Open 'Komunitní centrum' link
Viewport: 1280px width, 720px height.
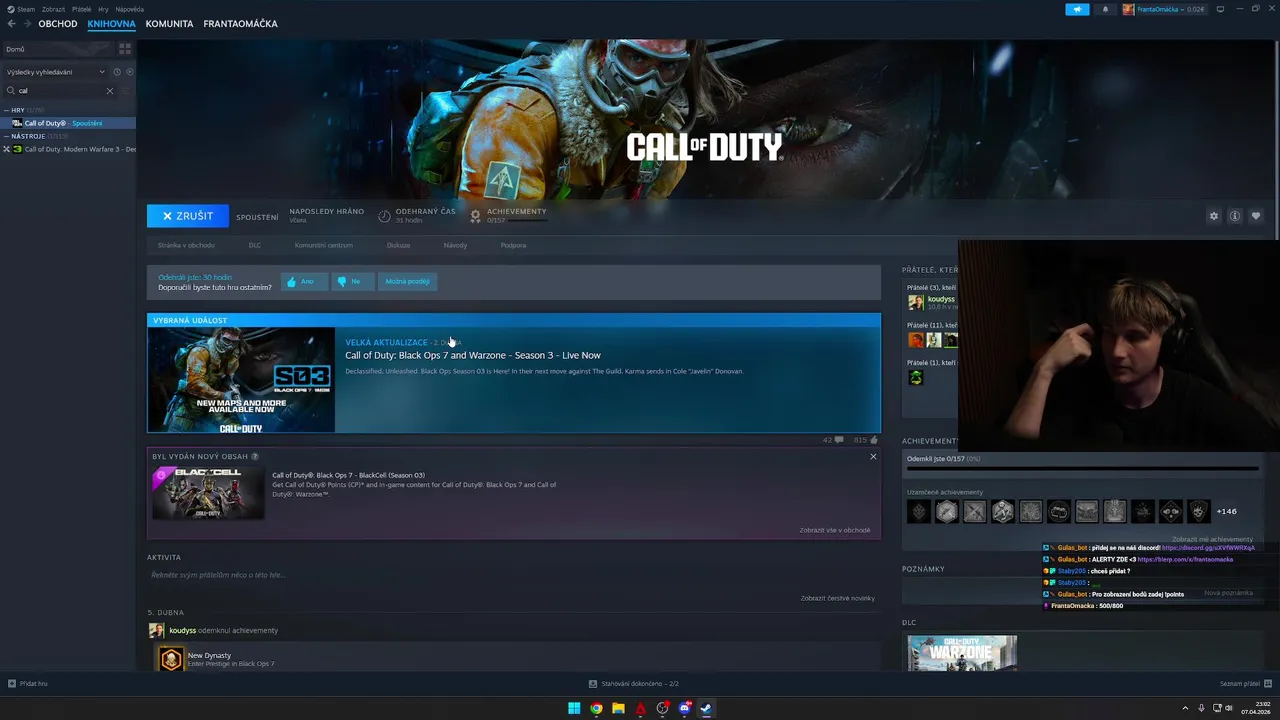[x=324, y=245]
